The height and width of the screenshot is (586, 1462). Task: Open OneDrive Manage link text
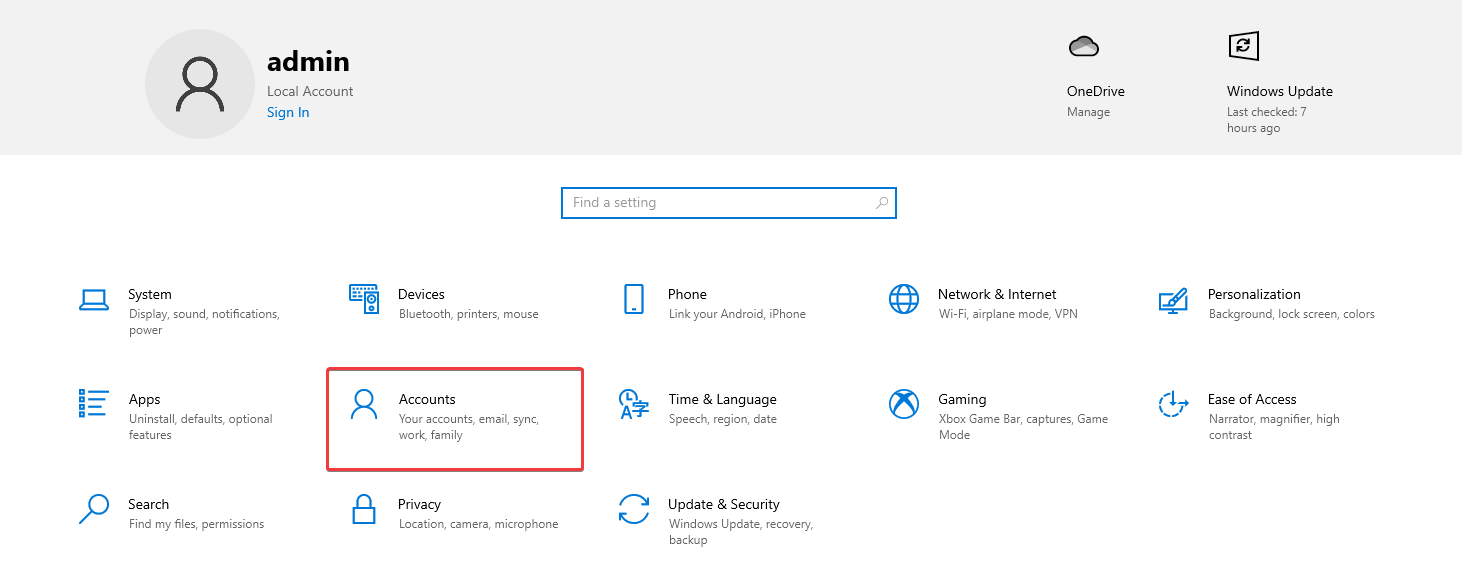click(1088, 112)
